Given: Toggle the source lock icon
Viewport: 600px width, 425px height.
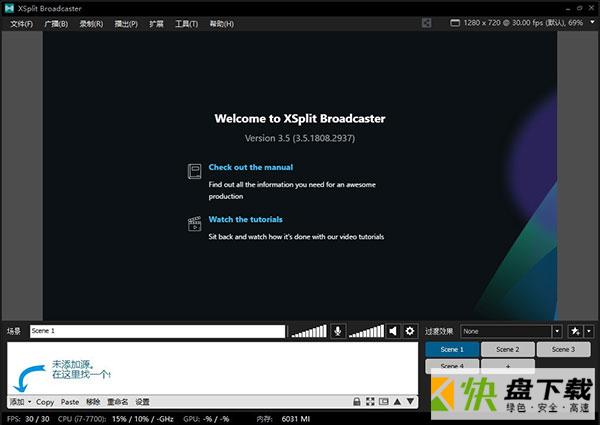Looking at the screenshot, I should coord(357,401).
